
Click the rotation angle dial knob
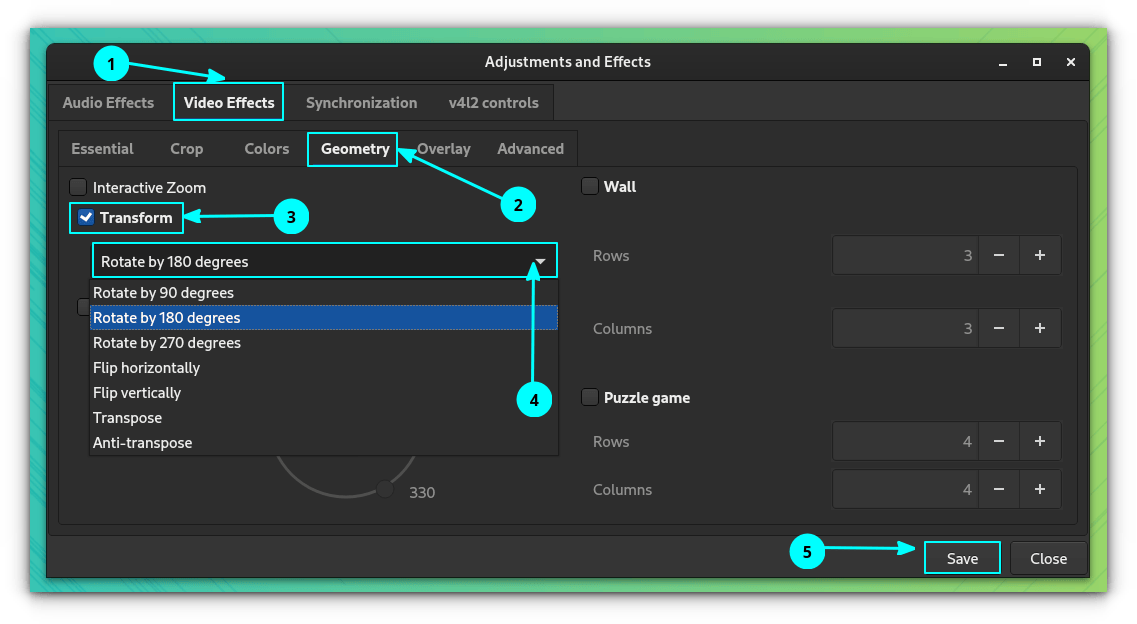click(384, 489)
